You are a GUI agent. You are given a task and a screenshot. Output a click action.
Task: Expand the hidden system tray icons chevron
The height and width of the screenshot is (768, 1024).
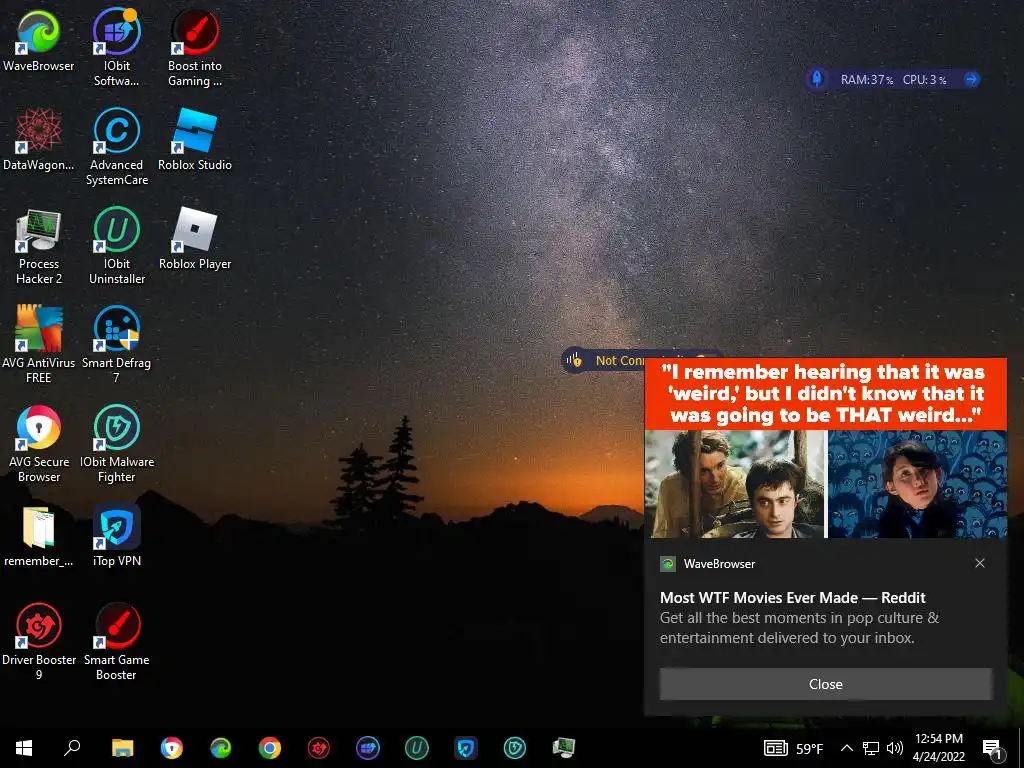click(x=846, y=748)
